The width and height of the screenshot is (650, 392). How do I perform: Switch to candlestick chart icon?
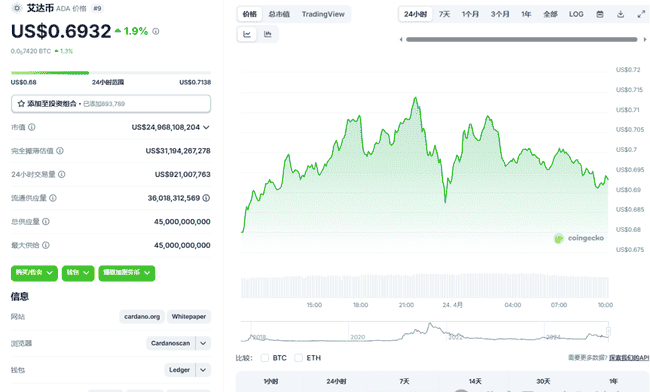click(x=268, y=34)
